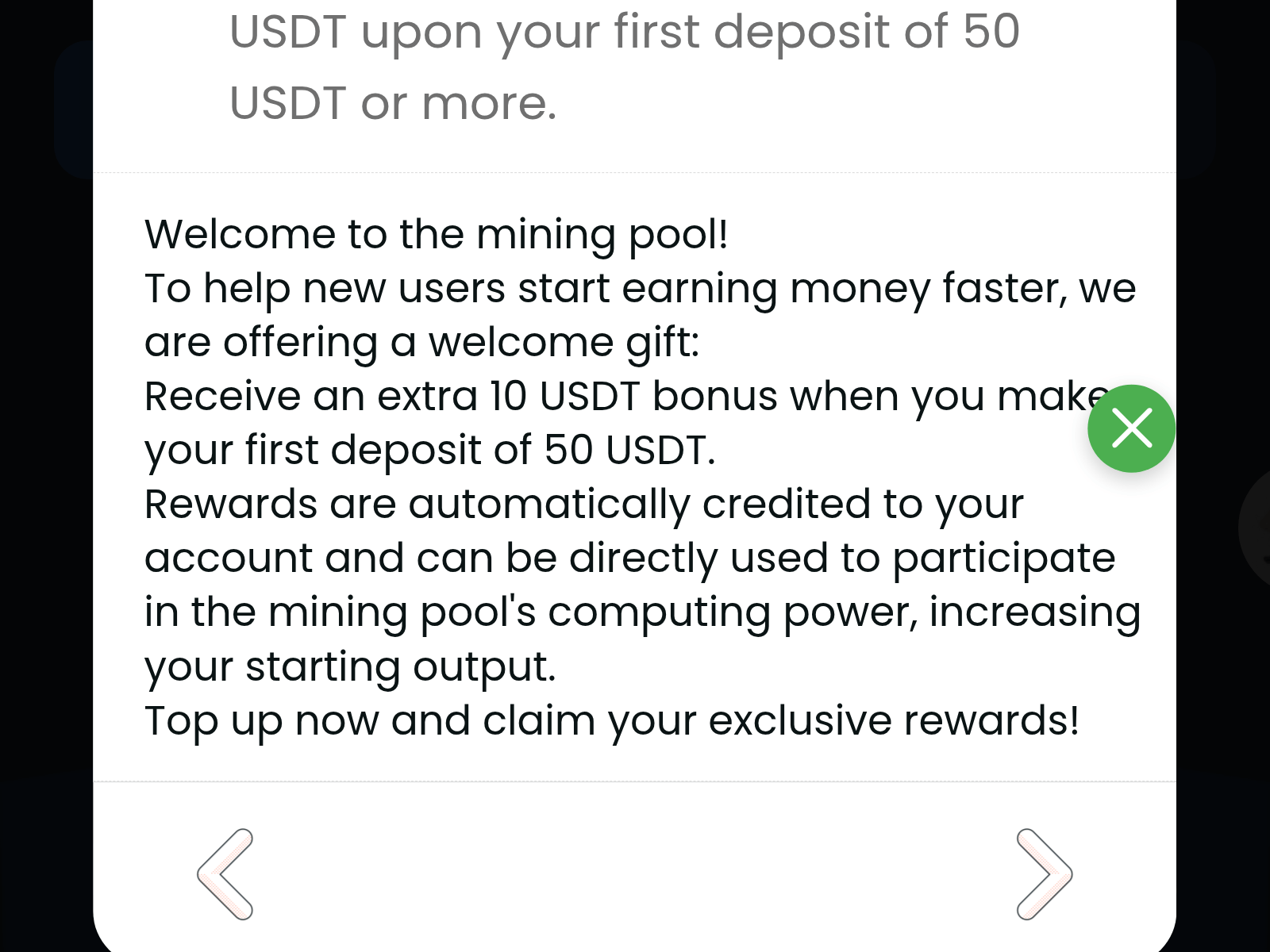Tap the dimmed overlay outside the dialog
1270x952 pixels.
pyautogui.click(x=44, y=476)
